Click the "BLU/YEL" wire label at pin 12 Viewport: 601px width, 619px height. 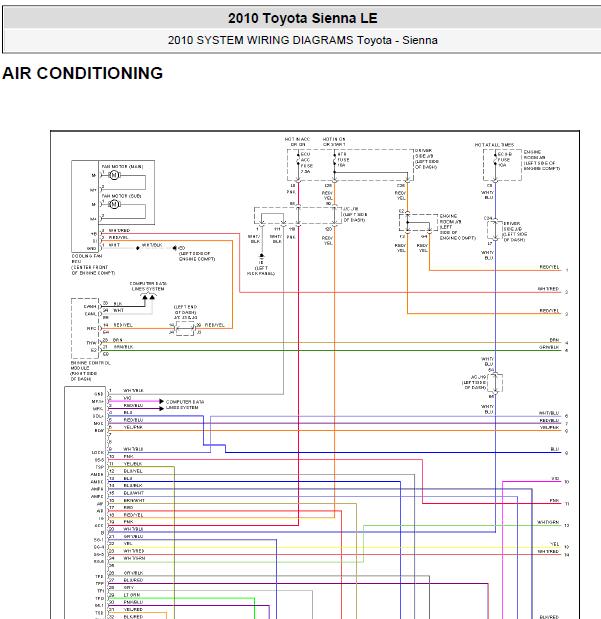coord(133,471)
